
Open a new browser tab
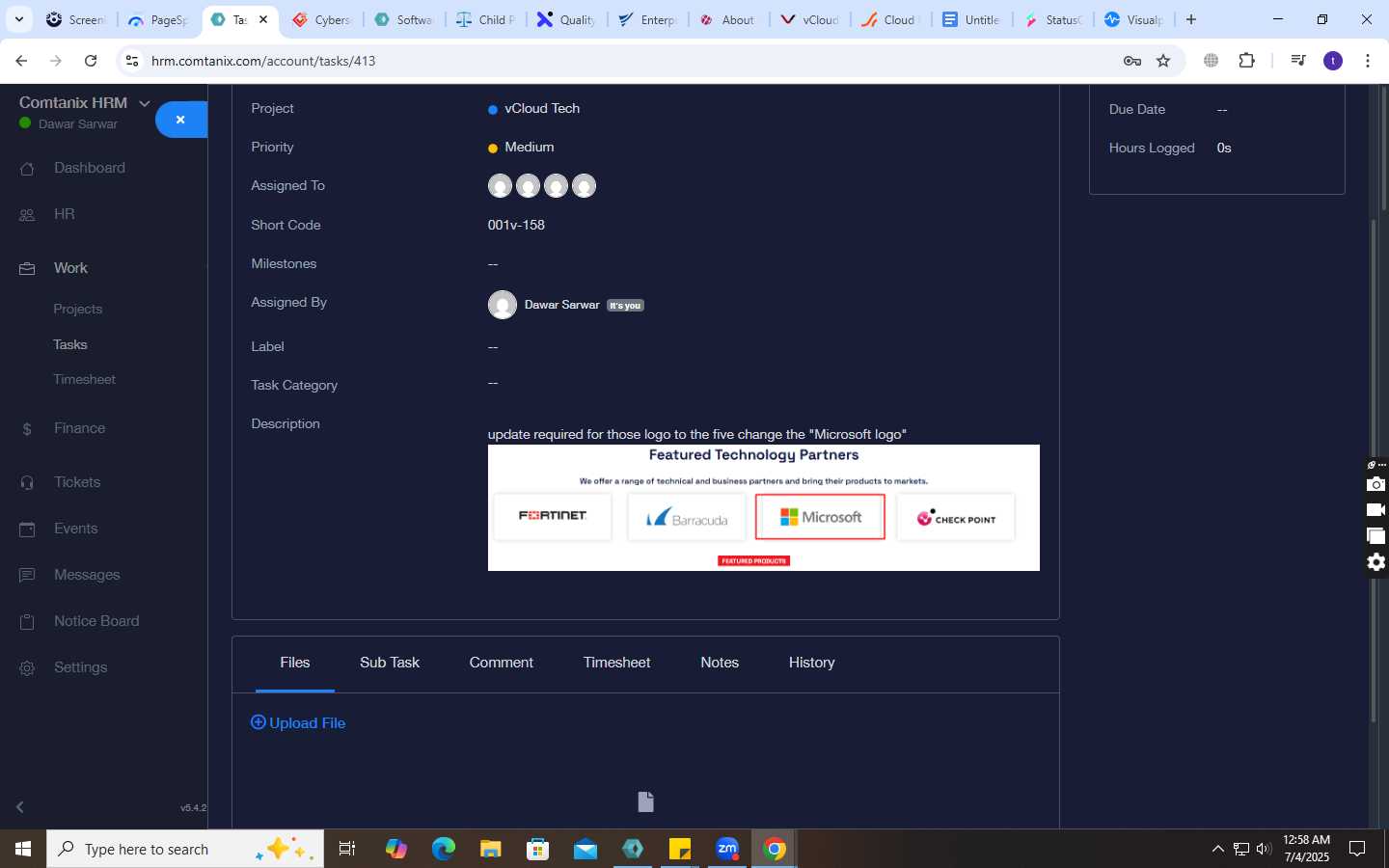1191,19
